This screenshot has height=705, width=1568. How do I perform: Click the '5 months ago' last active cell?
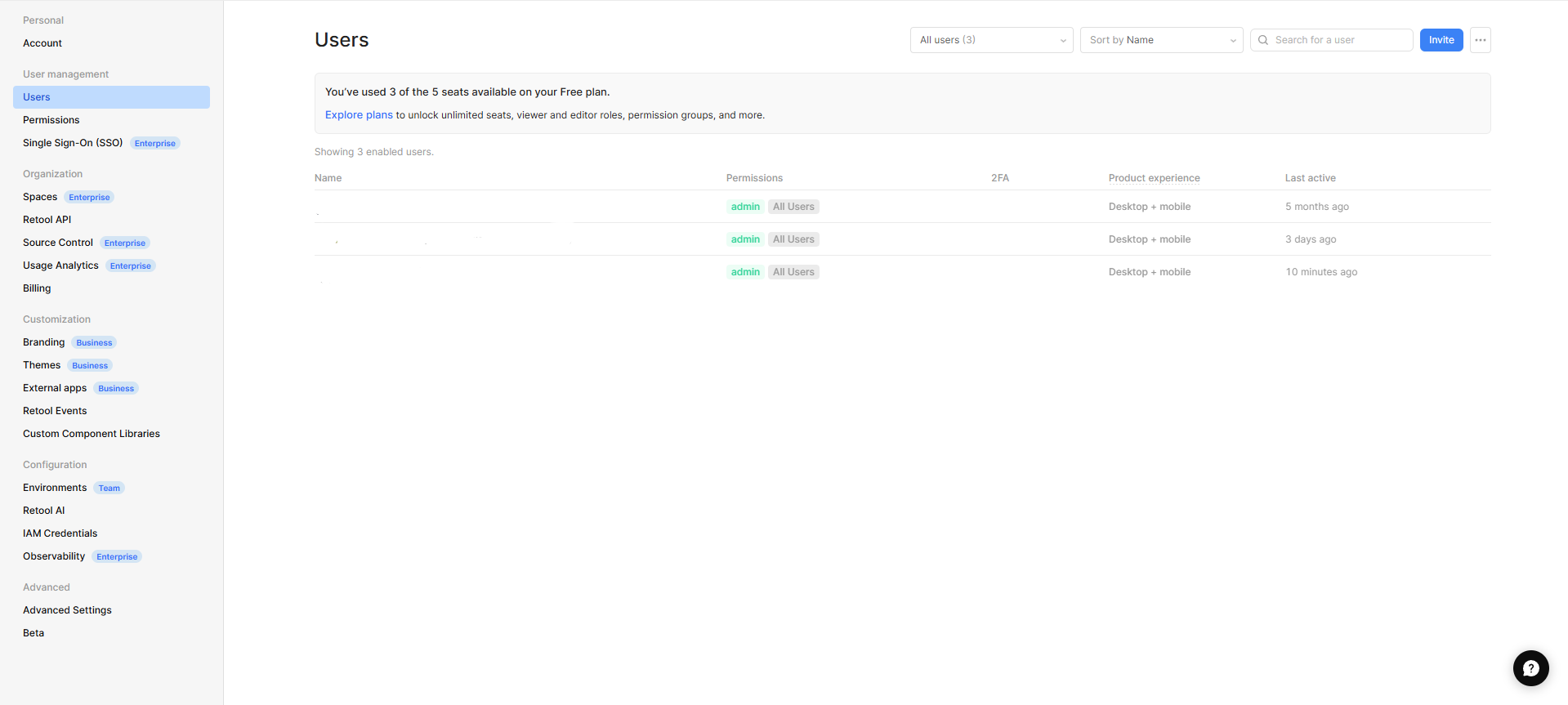(x=1316, y=207)
